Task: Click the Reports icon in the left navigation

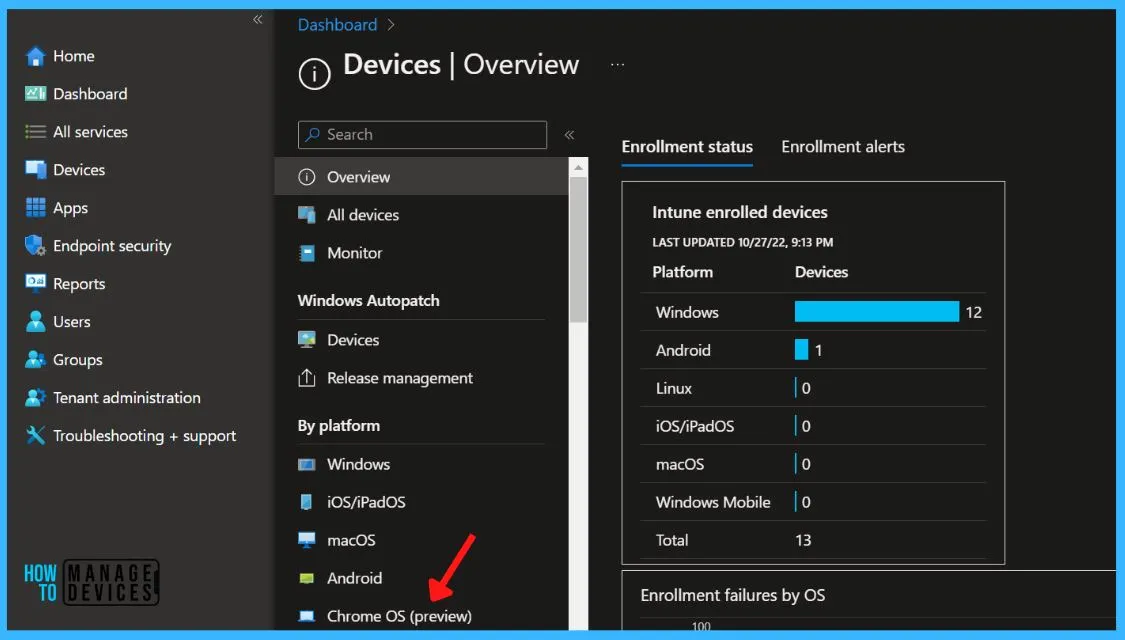Action: (35, 283)
